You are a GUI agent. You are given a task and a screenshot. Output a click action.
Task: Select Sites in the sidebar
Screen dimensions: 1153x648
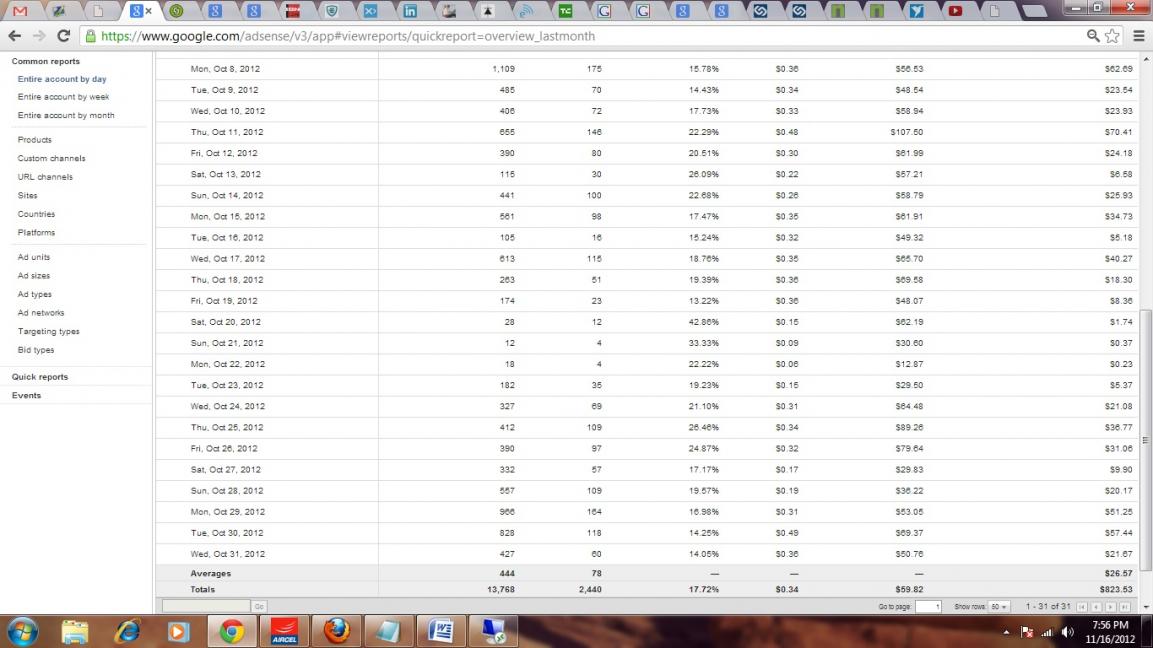[x=27, y=196]
